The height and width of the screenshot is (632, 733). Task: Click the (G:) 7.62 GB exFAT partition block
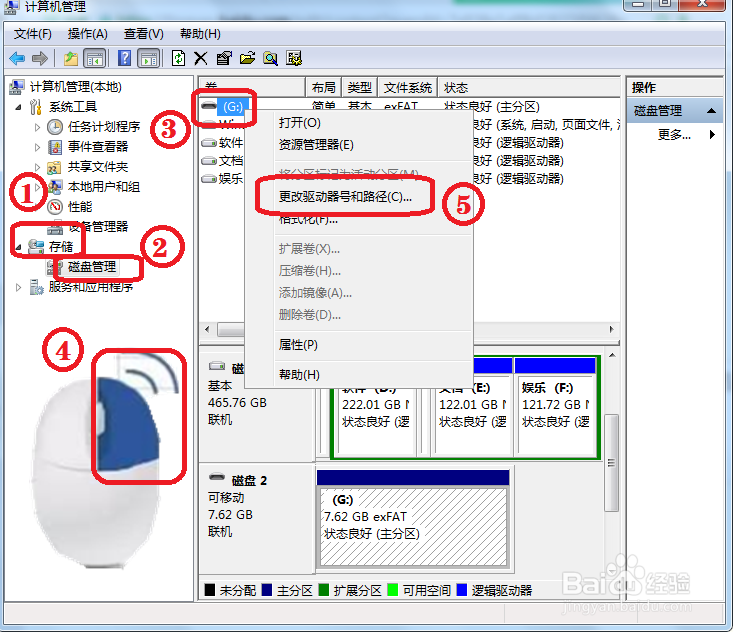[413, 517]
